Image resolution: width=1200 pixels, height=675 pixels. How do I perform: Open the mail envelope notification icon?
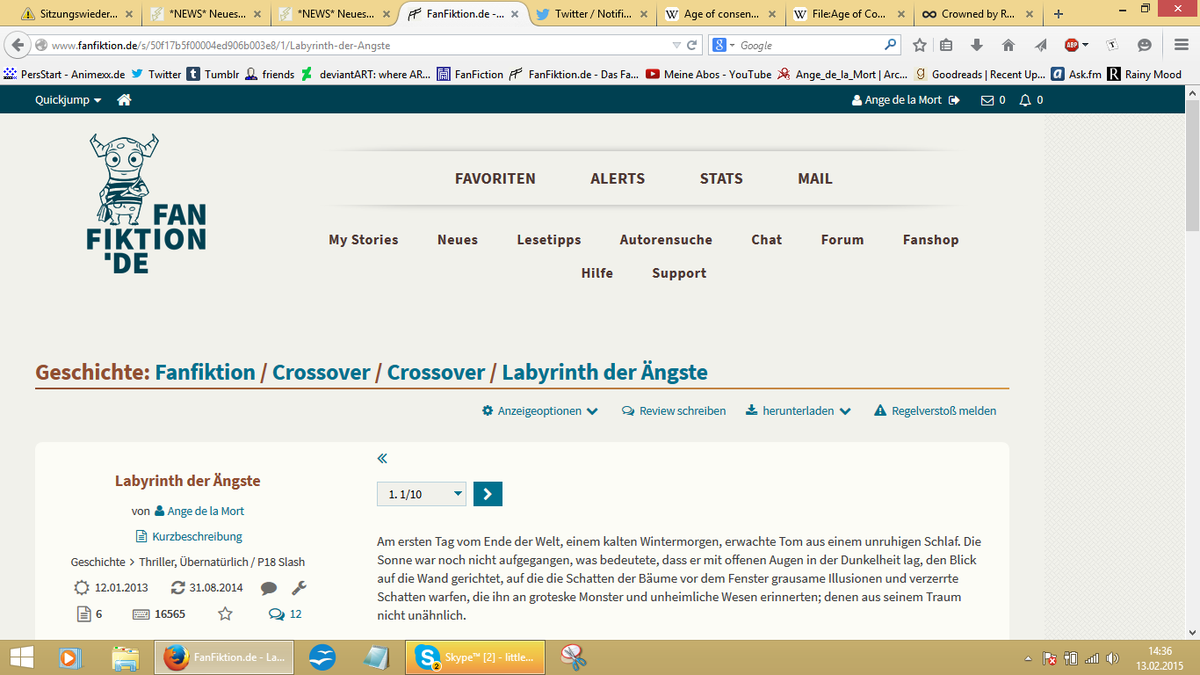point(988,100)
